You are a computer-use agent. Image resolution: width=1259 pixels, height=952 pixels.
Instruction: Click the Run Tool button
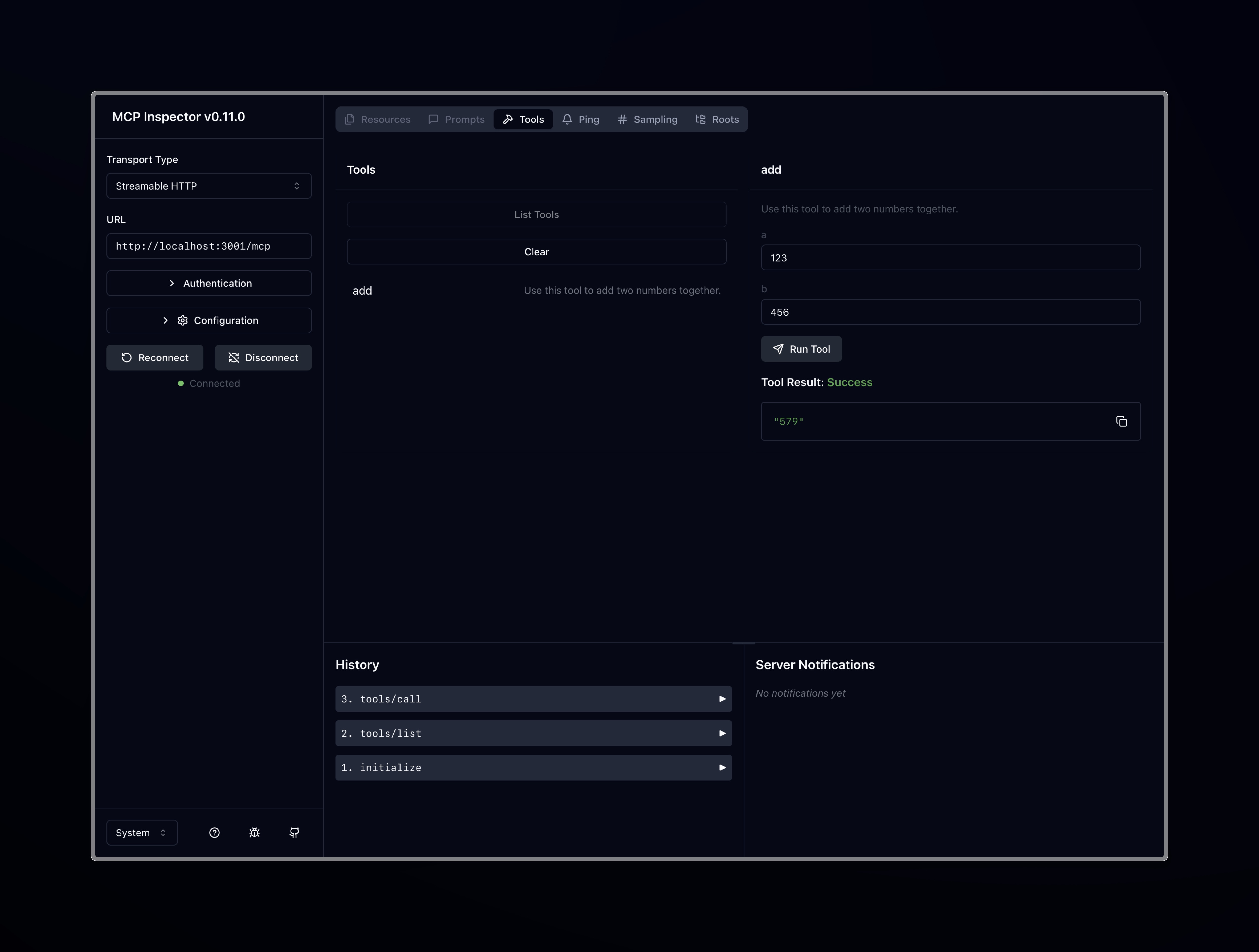[x=801, y=349]
